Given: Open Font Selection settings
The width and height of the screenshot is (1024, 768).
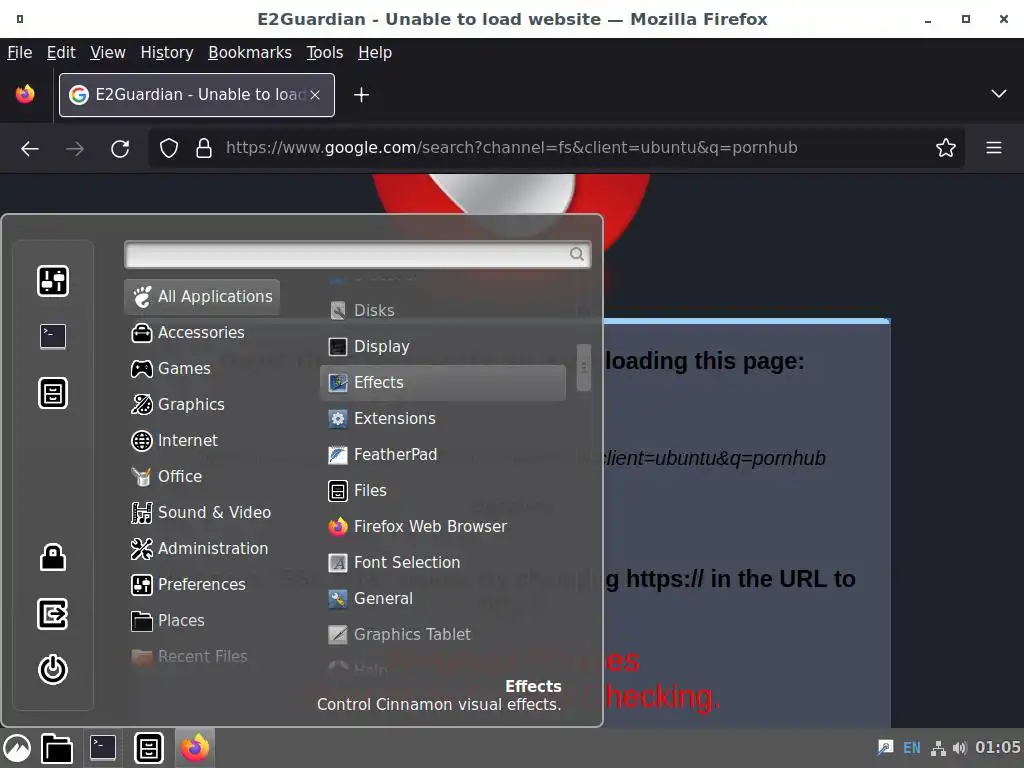Looking at the screenshot, I should (x=443, y=562).
